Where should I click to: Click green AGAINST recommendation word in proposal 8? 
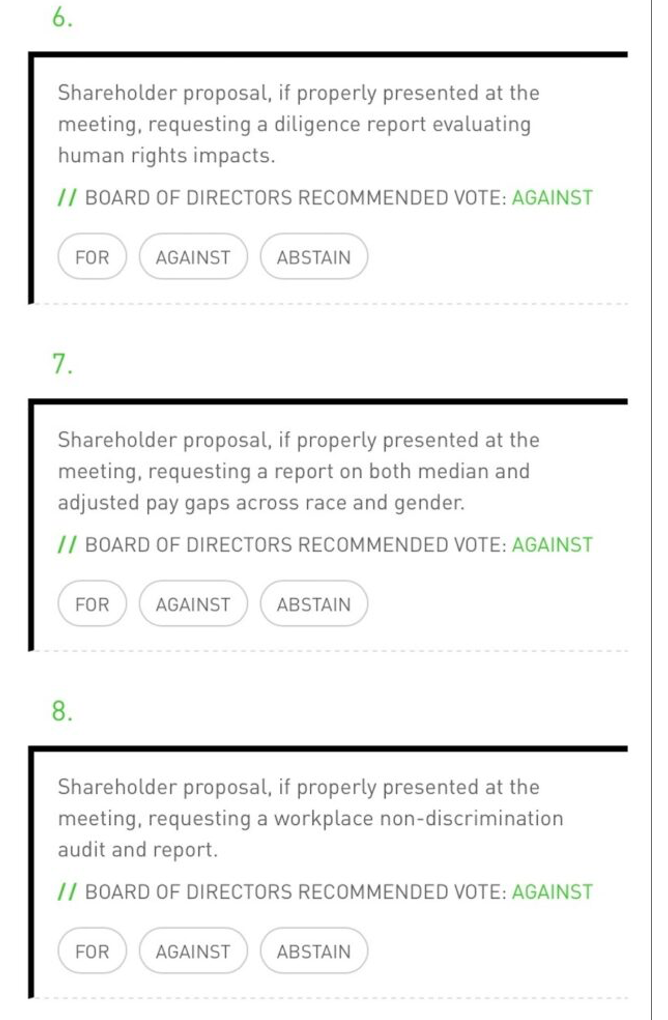552,892
